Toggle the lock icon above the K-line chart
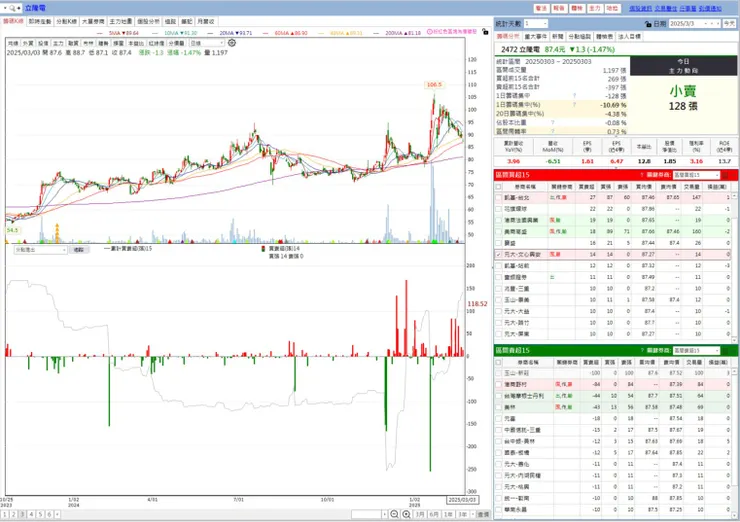740x522 pixels. pos(485,32)
